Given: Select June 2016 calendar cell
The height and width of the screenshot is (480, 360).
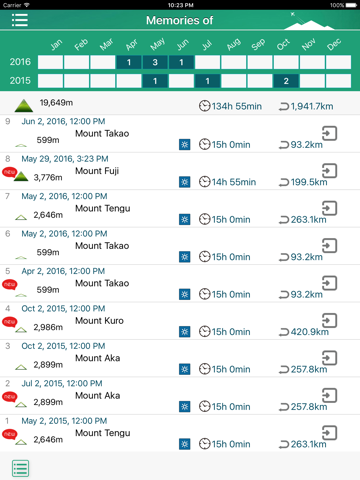Looking at the screenshot, I should [181, 62].
